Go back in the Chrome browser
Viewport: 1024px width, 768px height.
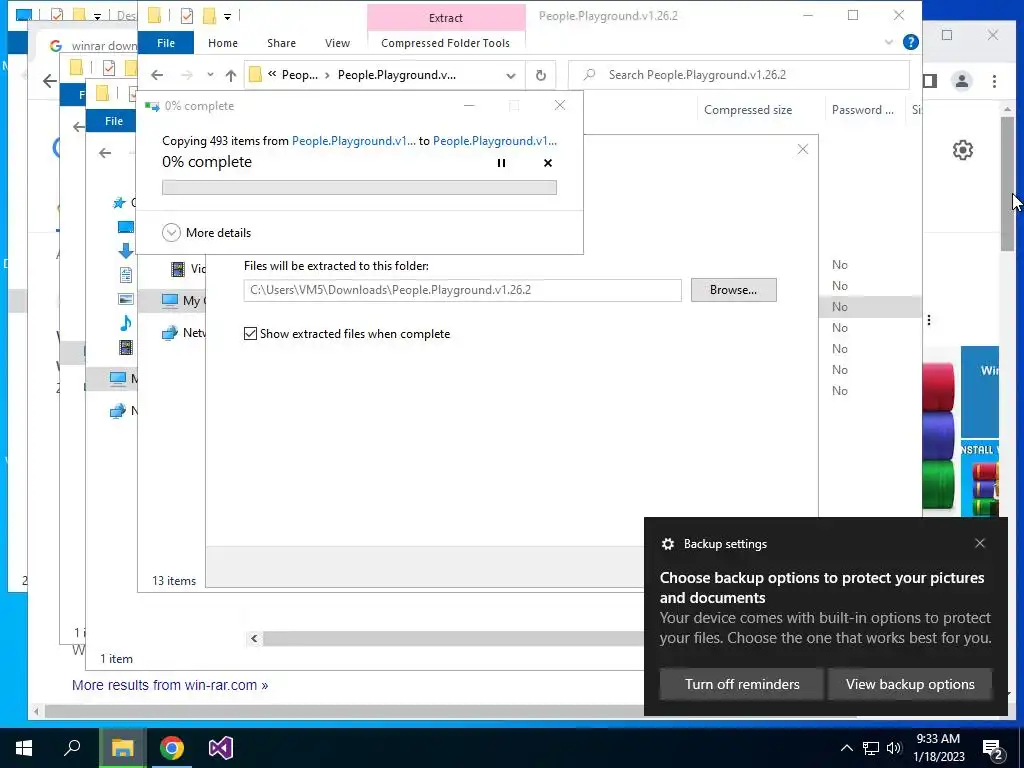pos(50,81)
